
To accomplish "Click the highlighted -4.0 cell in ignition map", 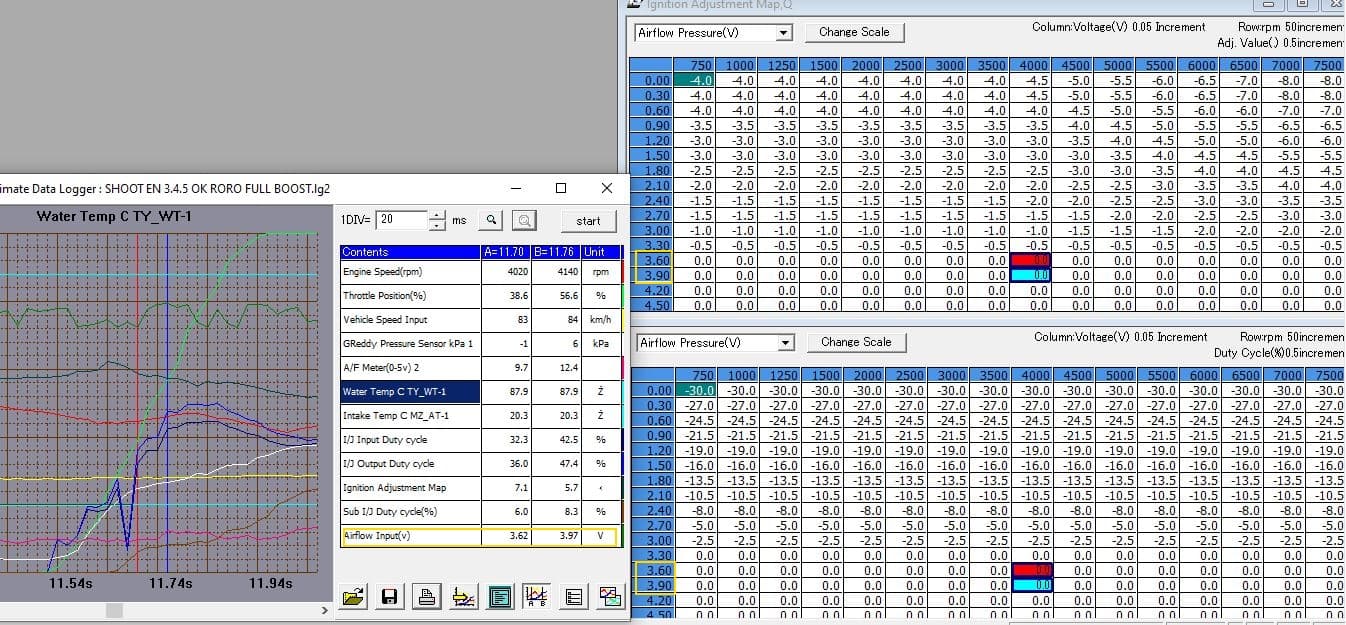I will tap(696, 80).
